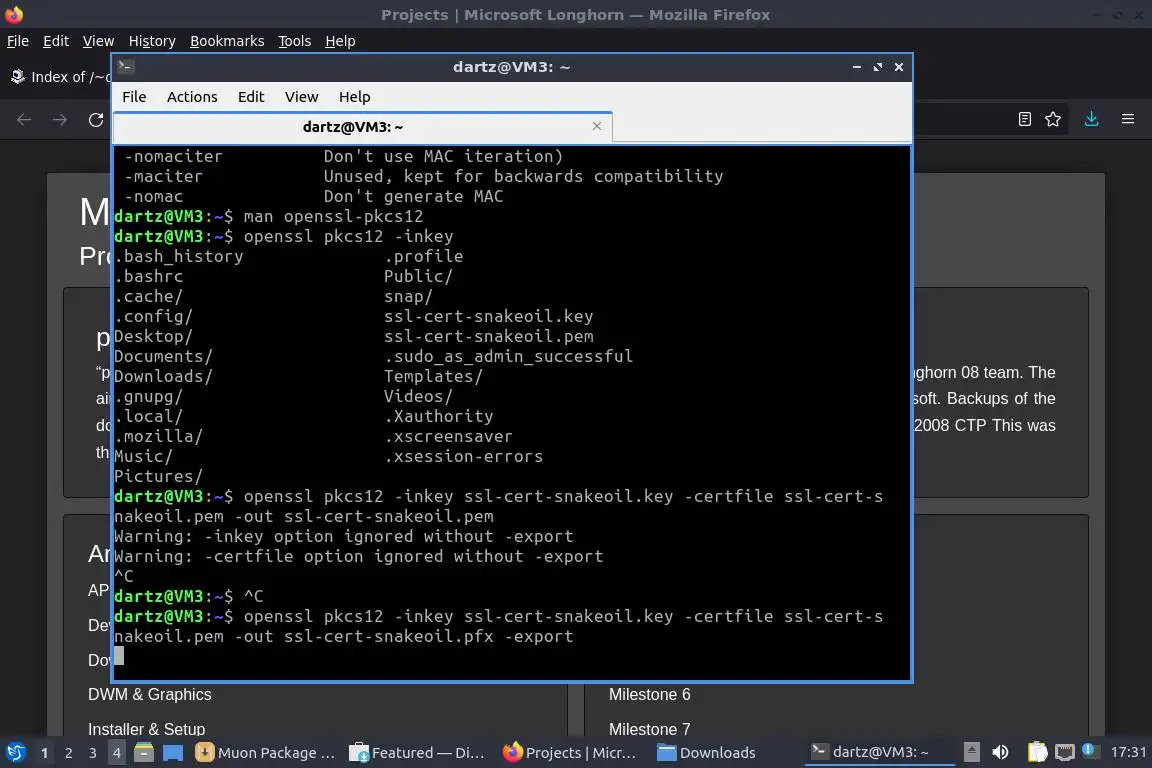Expand hidden system tray icons arrow

pyautogui.click(x=971, y=752)
